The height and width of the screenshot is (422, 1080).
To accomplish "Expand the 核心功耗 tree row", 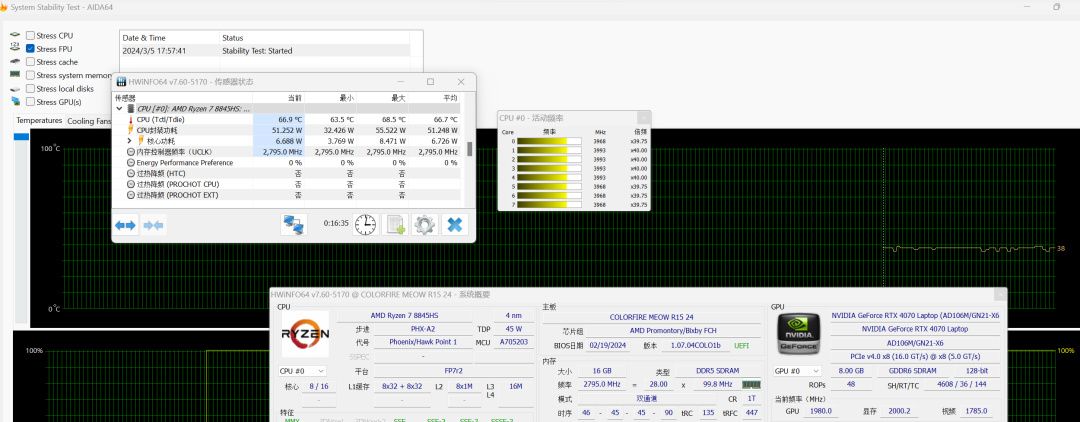I will click(129, 141).
